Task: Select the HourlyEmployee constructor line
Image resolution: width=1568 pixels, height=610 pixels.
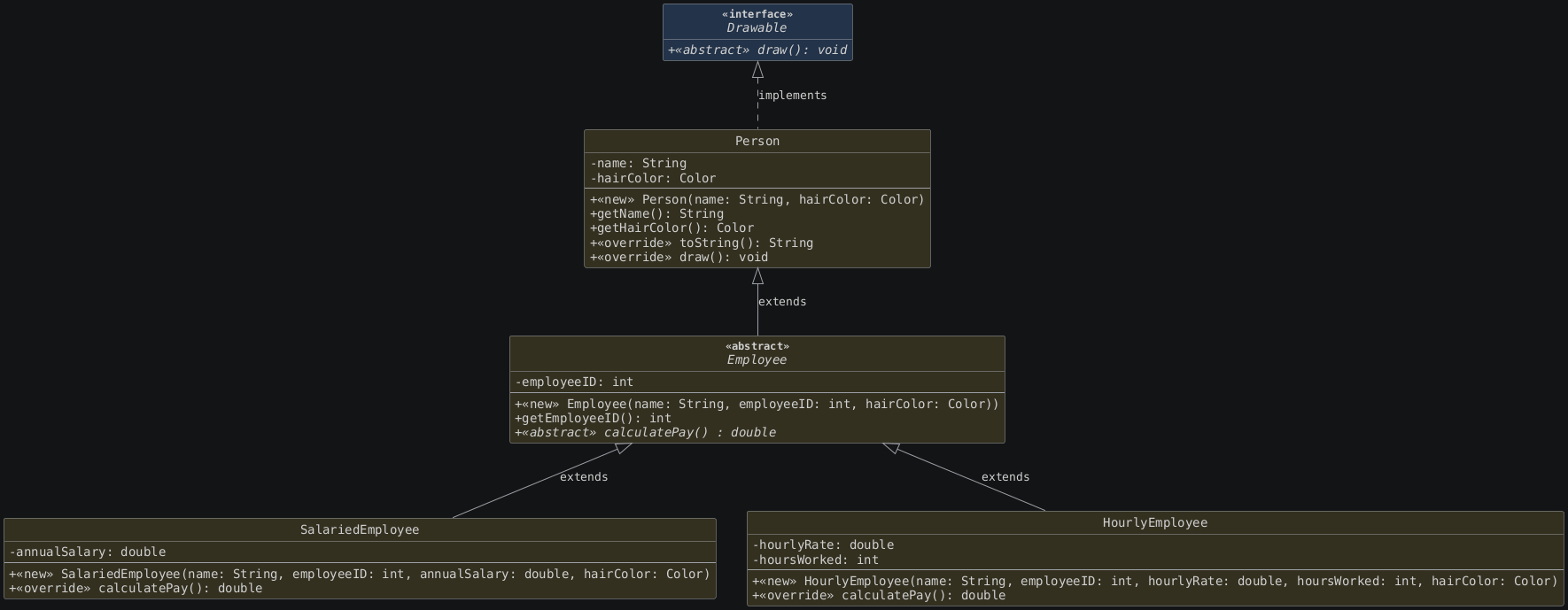Action: click(x=1155, y=581)
